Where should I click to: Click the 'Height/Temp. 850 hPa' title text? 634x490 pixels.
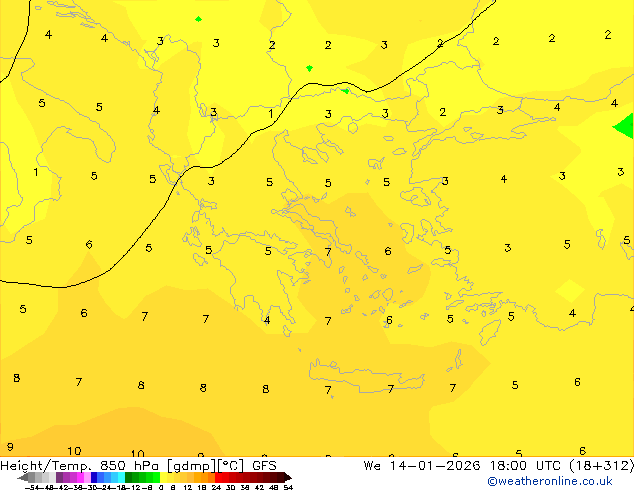[x=80, y=465]
